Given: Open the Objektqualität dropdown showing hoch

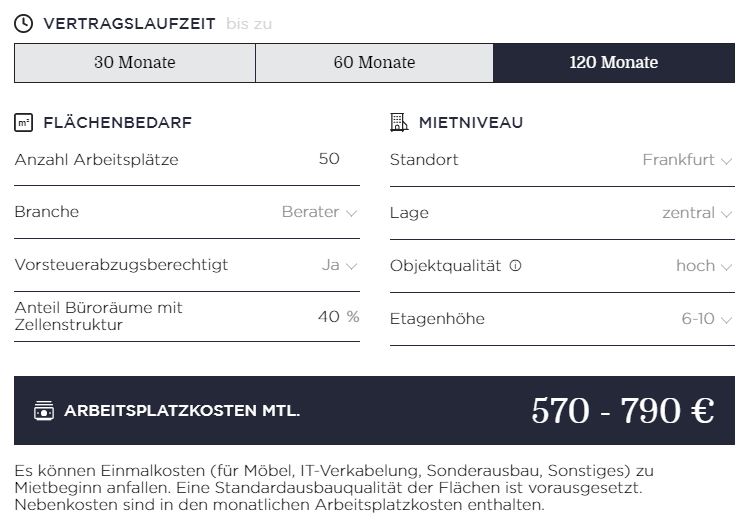Looking at the screenshot, I should (703, 266).
